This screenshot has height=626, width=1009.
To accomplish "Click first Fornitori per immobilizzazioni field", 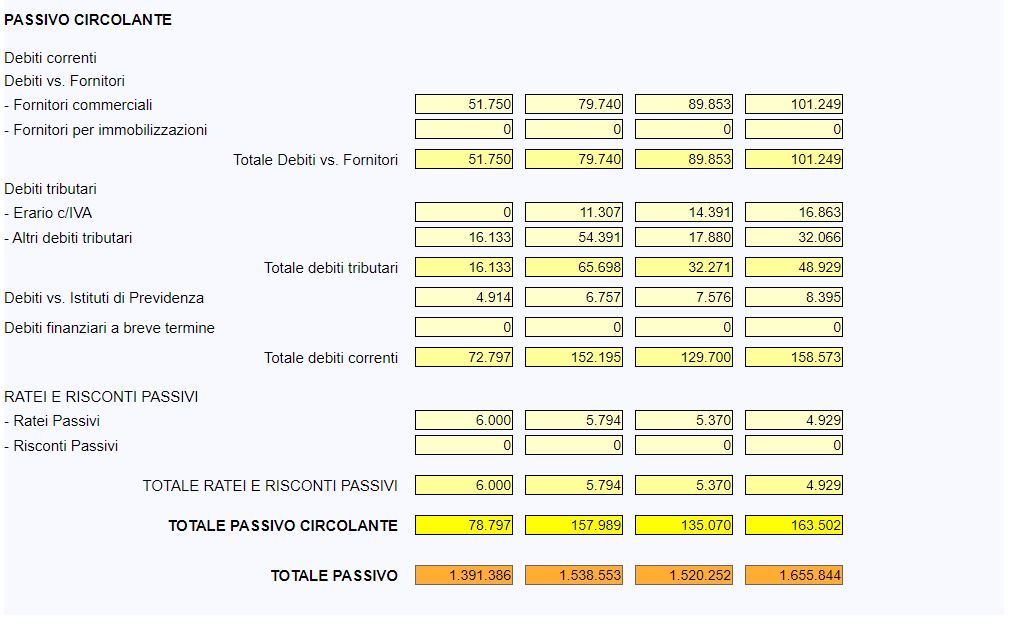I will point(464,129).
